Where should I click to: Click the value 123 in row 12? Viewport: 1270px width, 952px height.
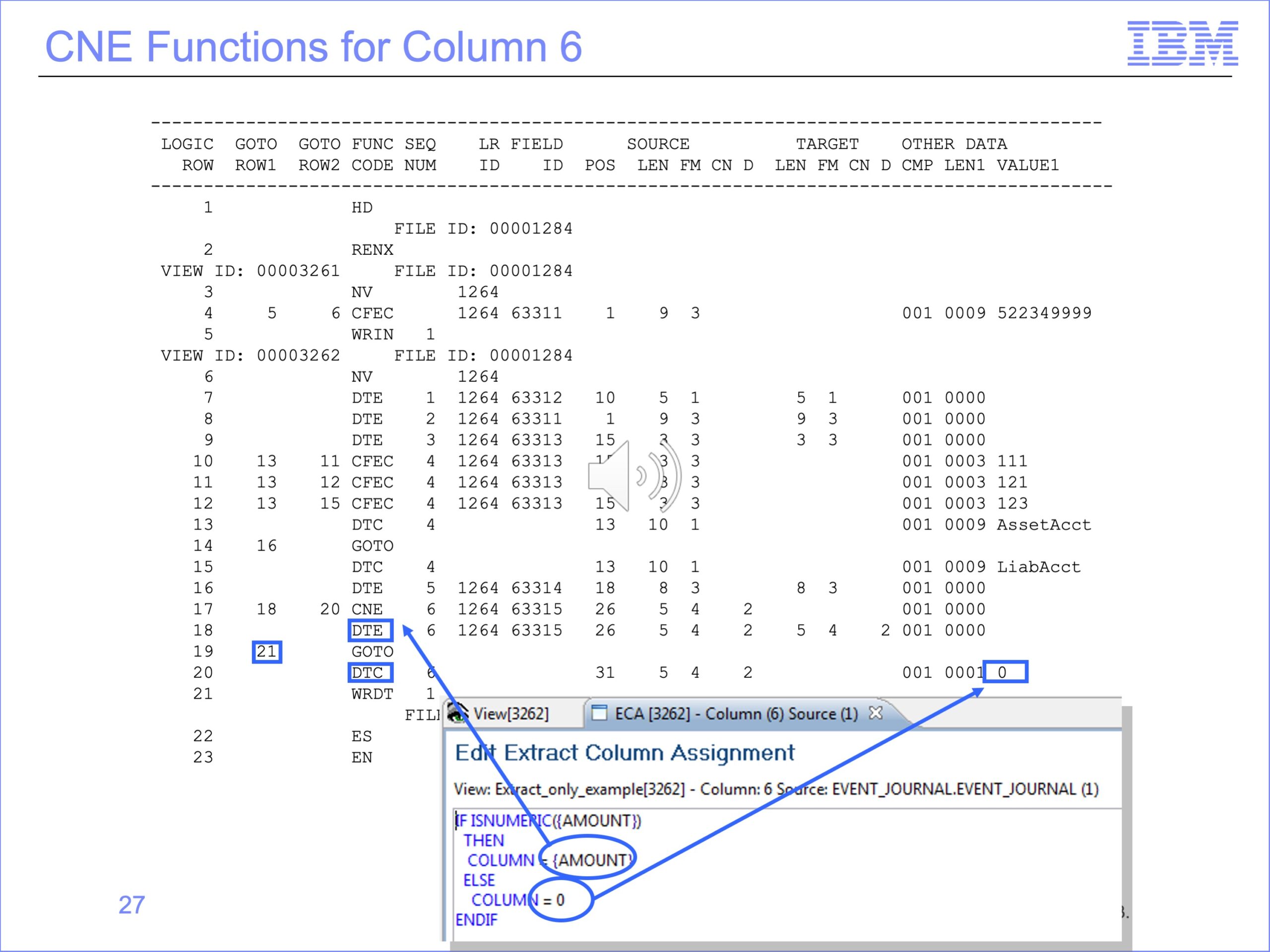click(x=1012, y=503)
